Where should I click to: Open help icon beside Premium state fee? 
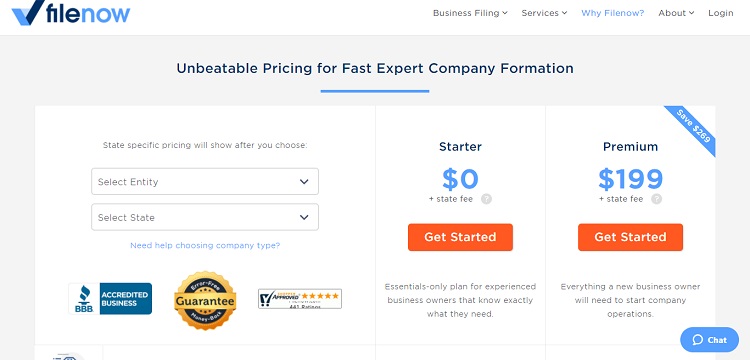coord(657,199)
